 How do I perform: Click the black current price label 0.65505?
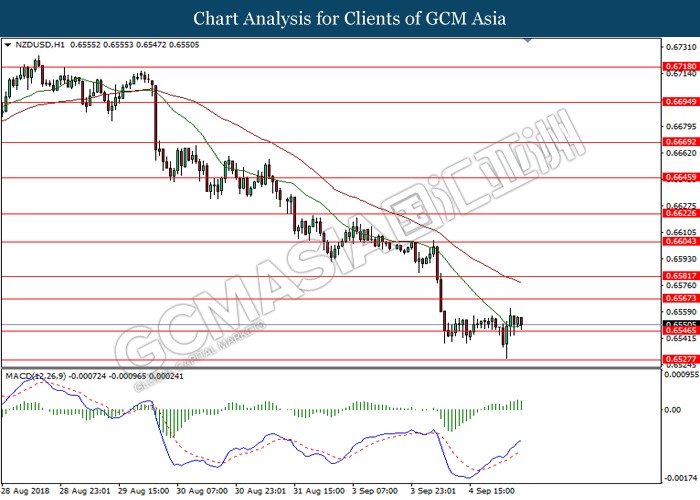(680, 324)
